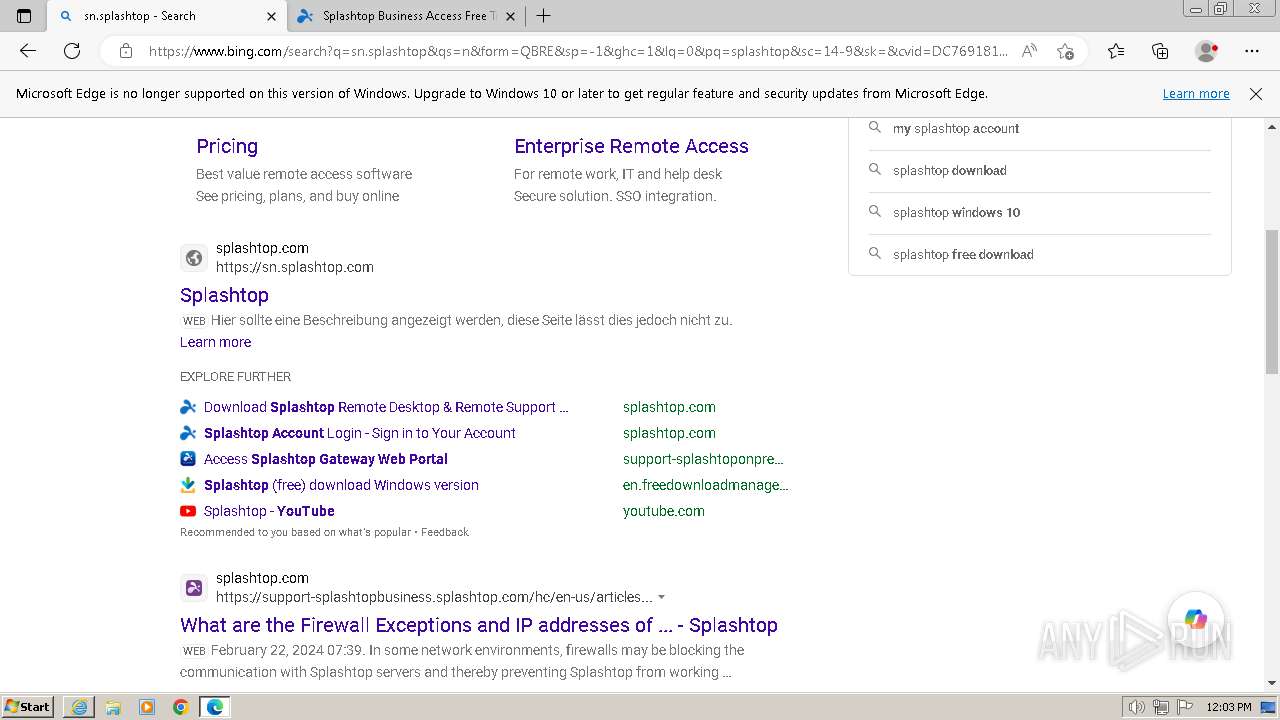Open the Windows Start menu
The width and height of the screenshot is (1280, 720).
point(28,707)
